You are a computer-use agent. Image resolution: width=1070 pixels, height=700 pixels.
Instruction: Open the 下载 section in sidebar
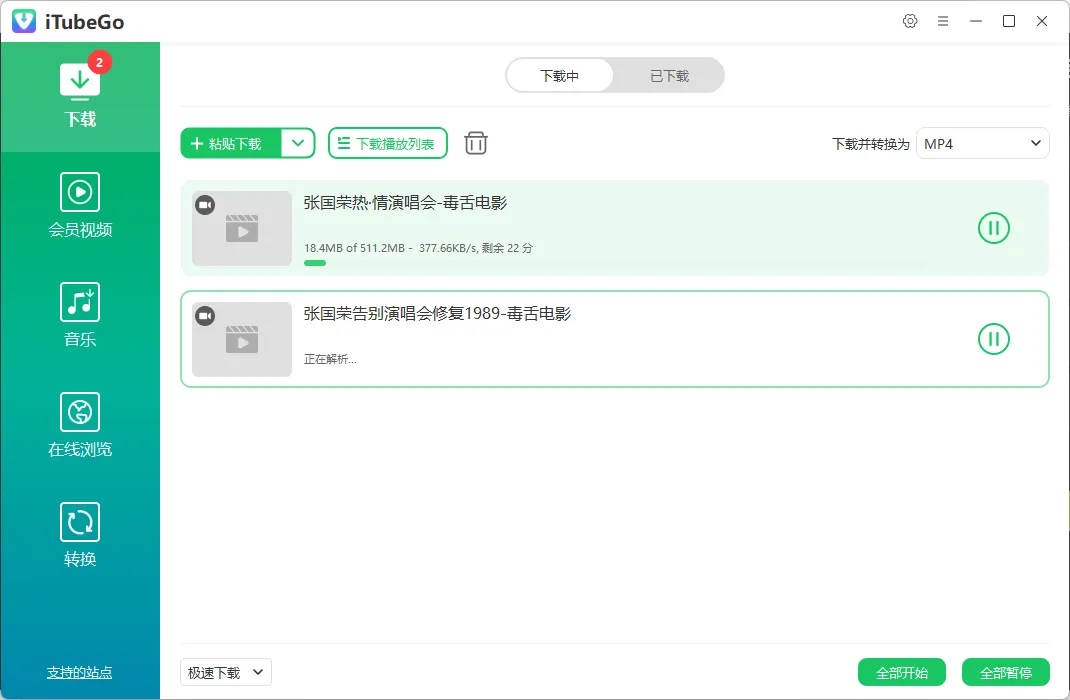pos(80,96)
